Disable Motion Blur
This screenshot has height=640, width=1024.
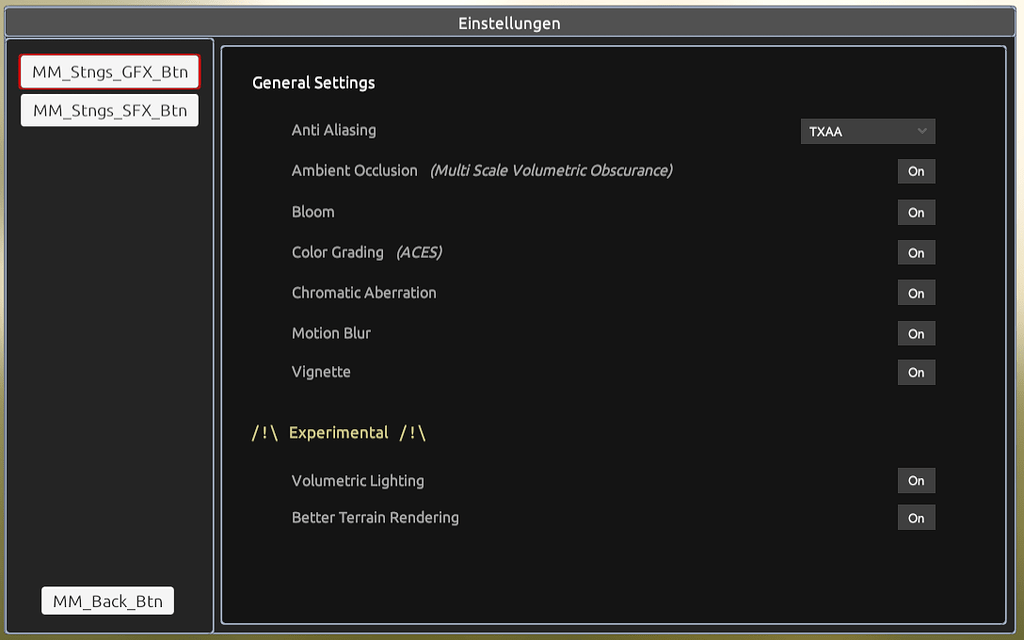click(915, 333)
